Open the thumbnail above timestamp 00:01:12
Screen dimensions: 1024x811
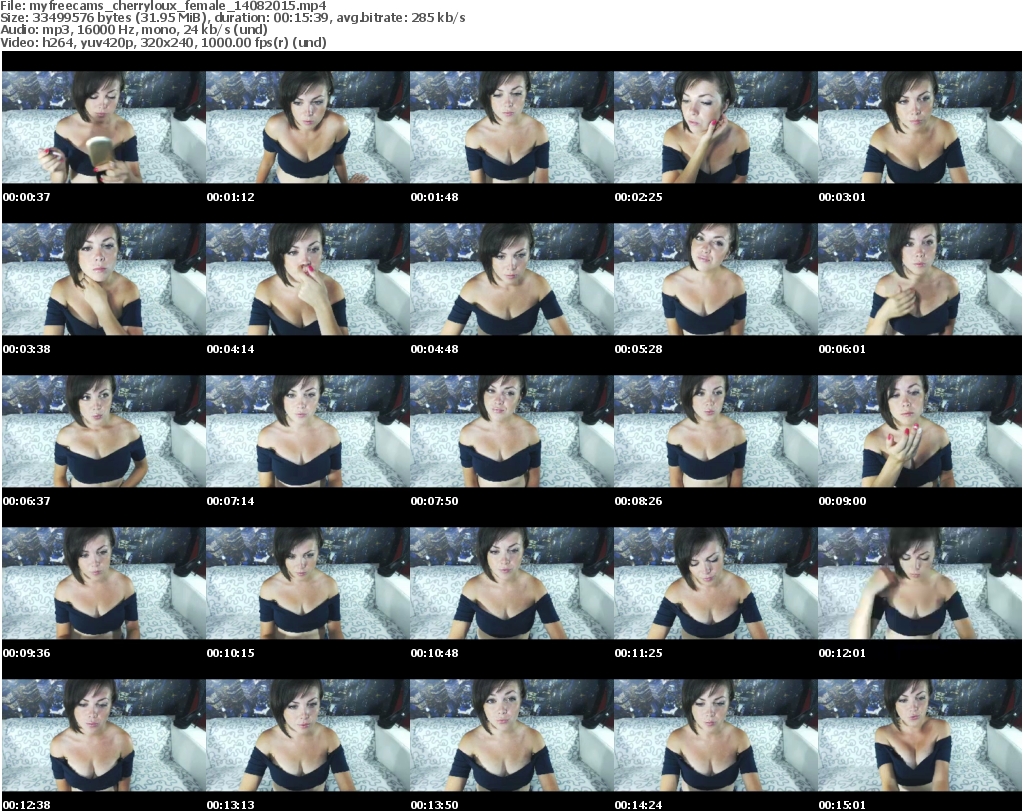pos(308,127)
